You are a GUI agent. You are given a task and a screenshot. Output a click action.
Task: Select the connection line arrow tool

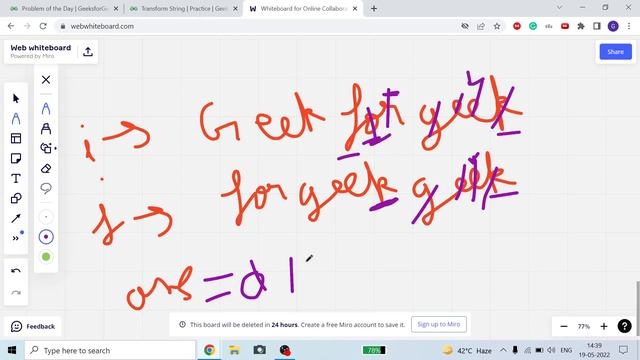(x=16, y=218)
